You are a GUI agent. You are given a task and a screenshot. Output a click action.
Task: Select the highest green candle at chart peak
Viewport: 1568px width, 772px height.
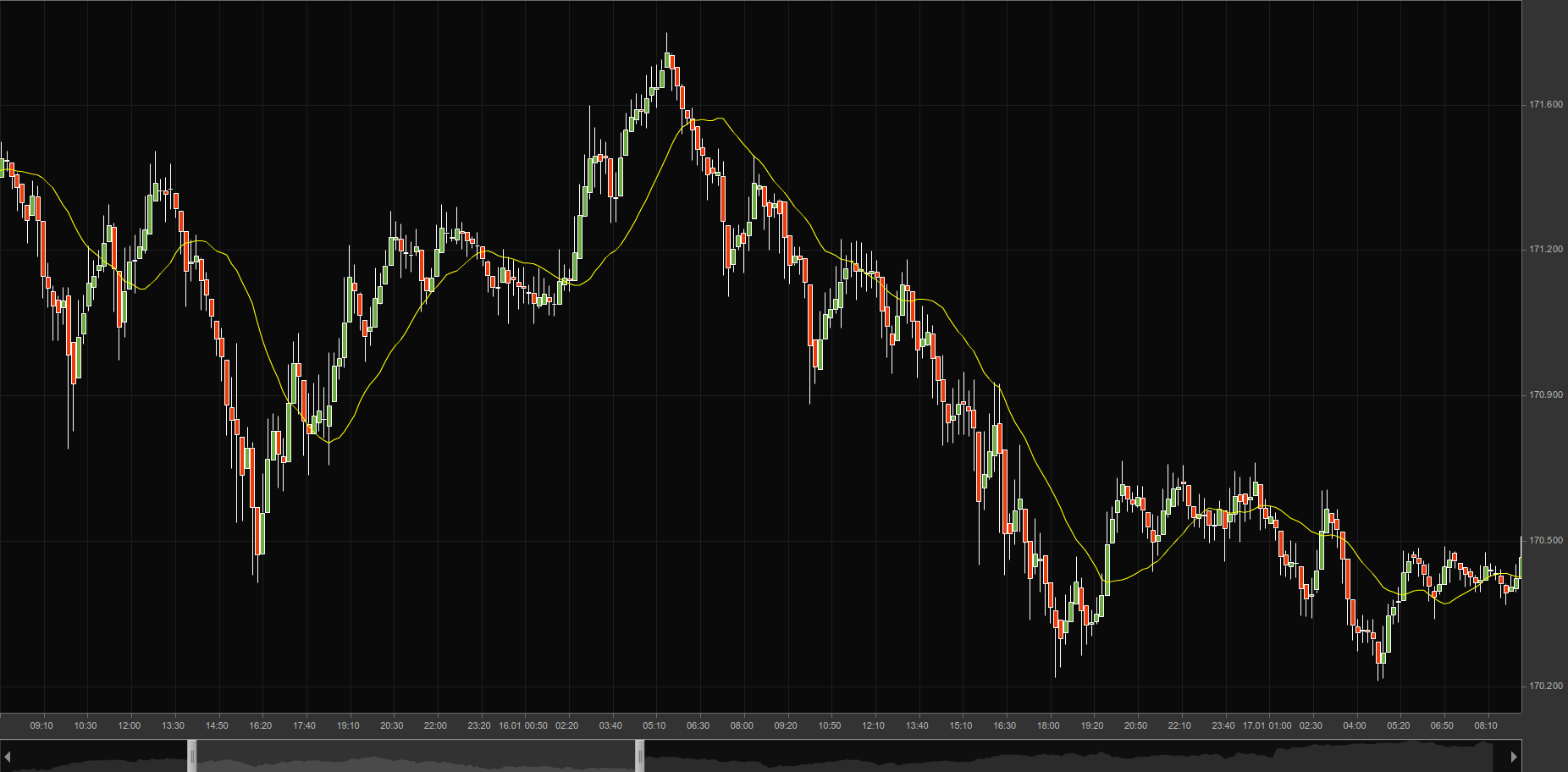point(667,60)
